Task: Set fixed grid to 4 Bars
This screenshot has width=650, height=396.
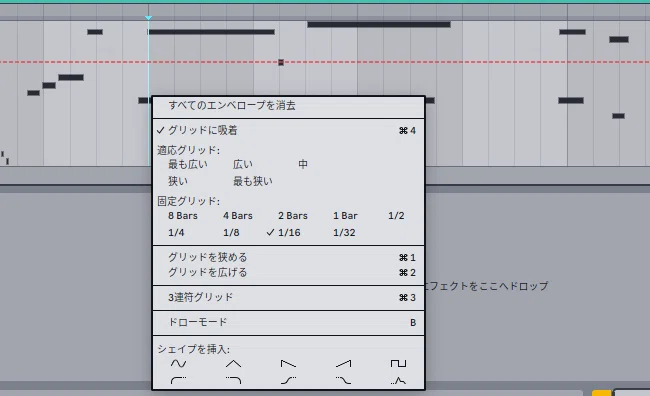Action: tap(238, 216)
